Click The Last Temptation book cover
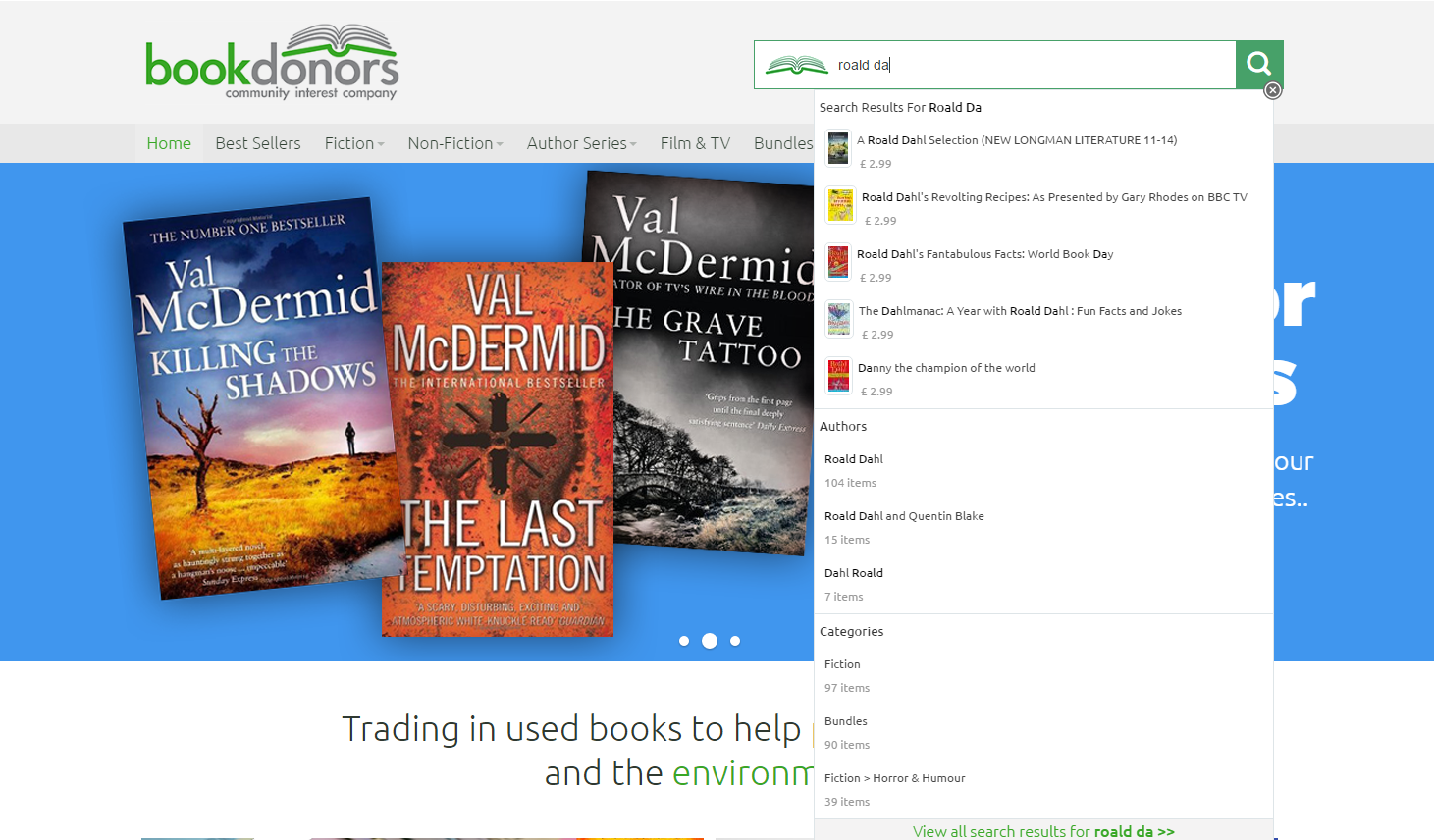Image resolution: width=1434 pixels, height=840 pixels. (498, 449)
